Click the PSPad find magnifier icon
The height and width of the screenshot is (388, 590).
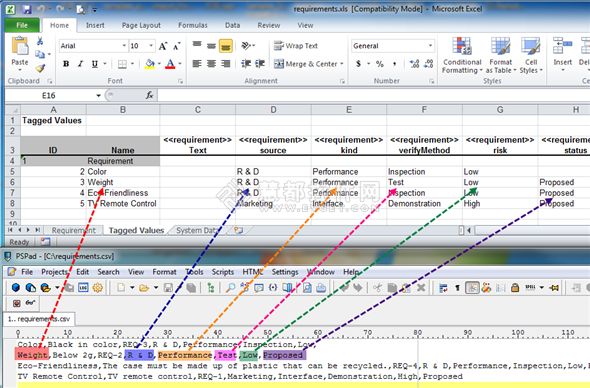pyautogui.click(x=230, y=288)
